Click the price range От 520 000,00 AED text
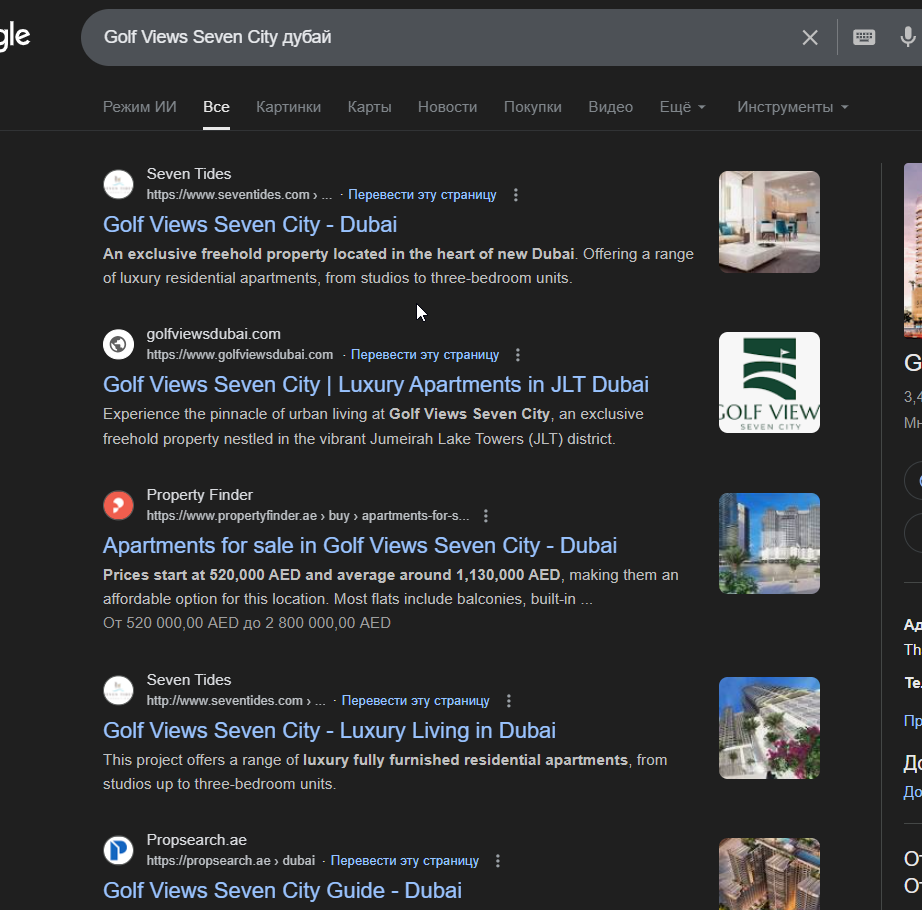 click(246, 623)
